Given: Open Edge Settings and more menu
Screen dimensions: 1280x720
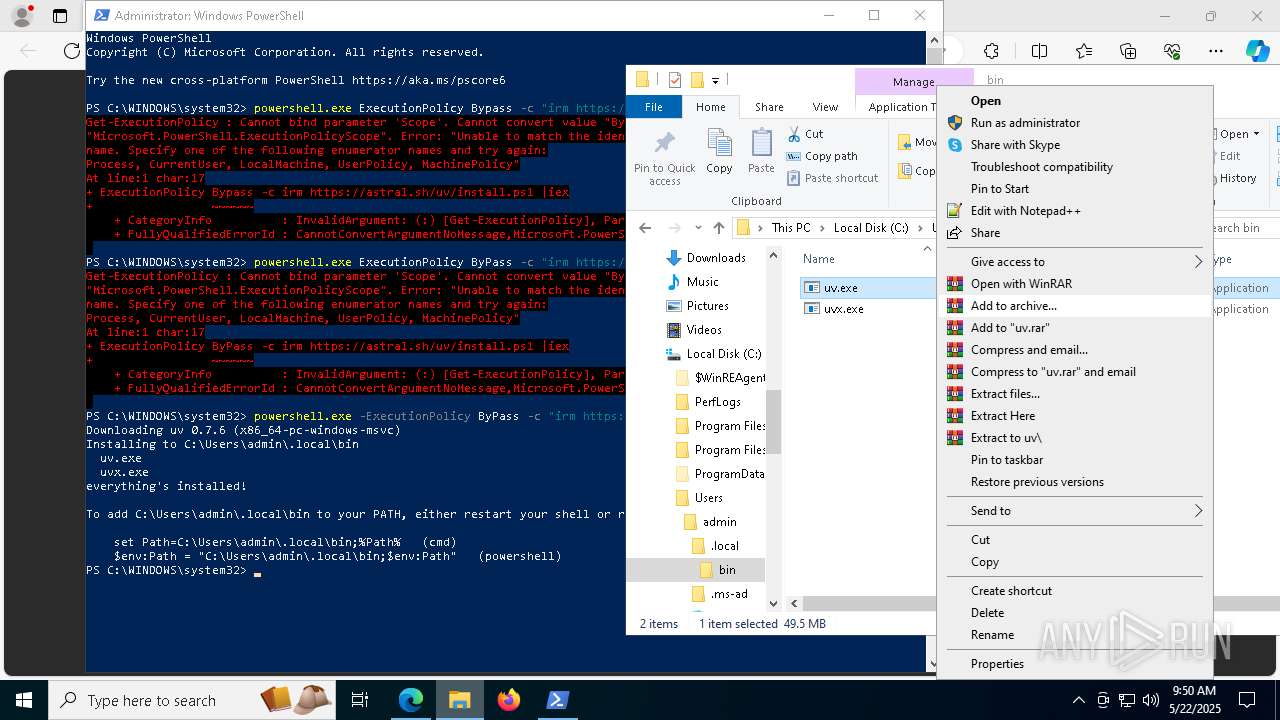Looking at the screenshot, I should 1216,51.
